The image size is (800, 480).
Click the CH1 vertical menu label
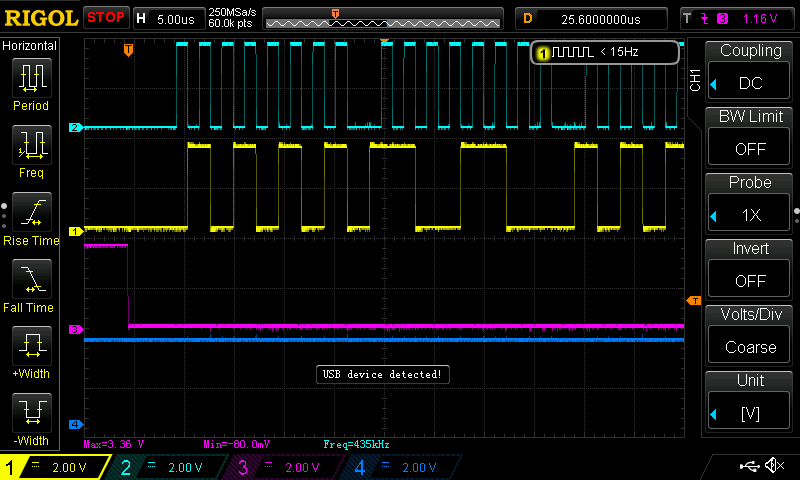[695, 80]
